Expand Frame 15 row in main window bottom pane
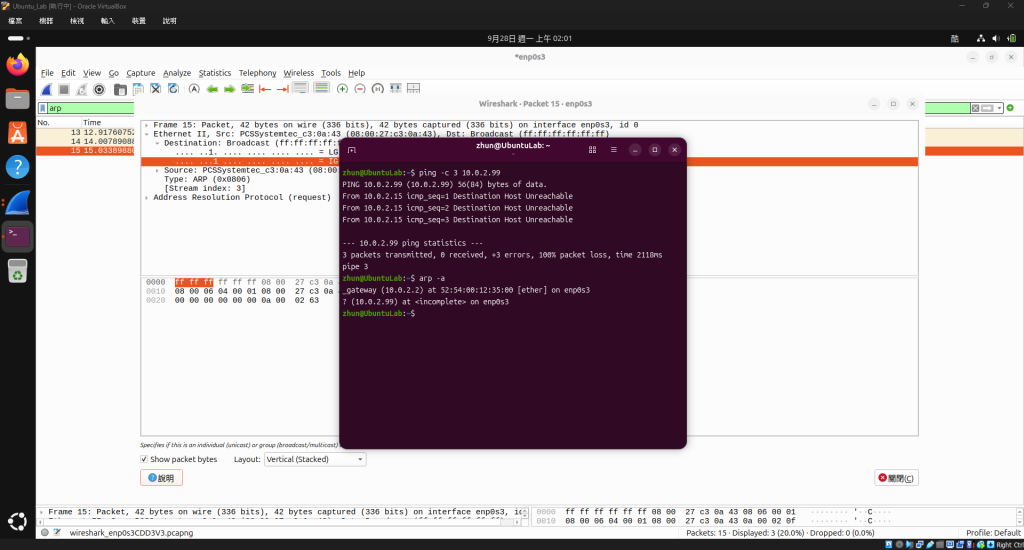Screen dimensions: 1024x550 click(x=41, y=512)
